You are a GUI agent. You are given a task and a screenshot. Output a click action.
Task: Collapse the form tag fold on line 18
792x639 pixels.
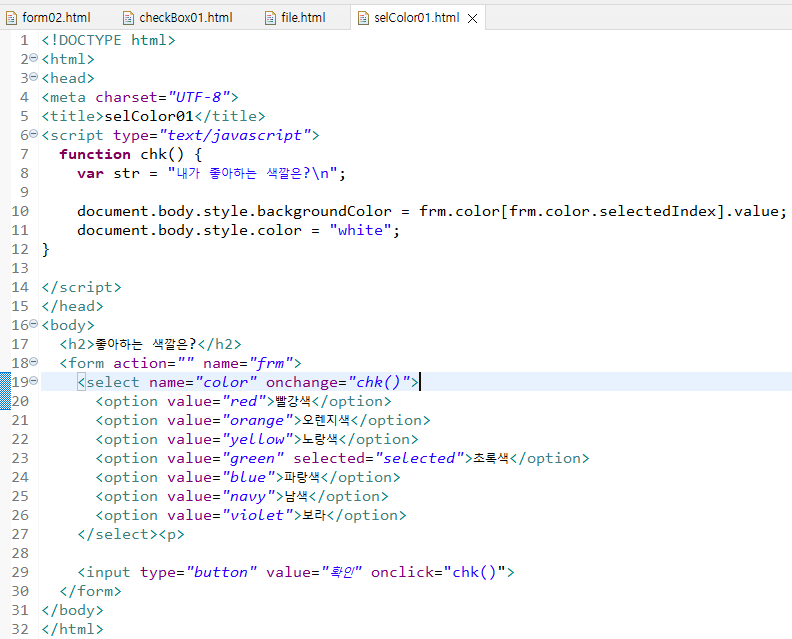(x=33, y=362)
